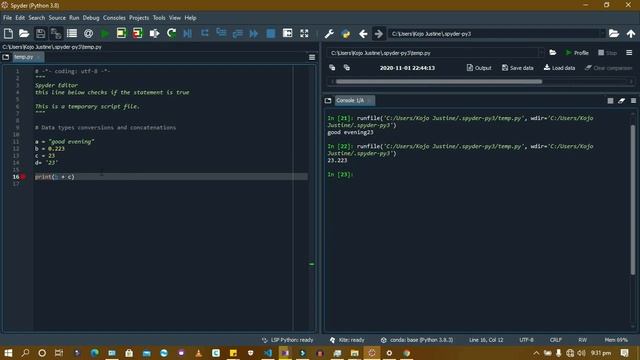
Task: Open the profiler file path dropdown
Action: pos(541,53)
